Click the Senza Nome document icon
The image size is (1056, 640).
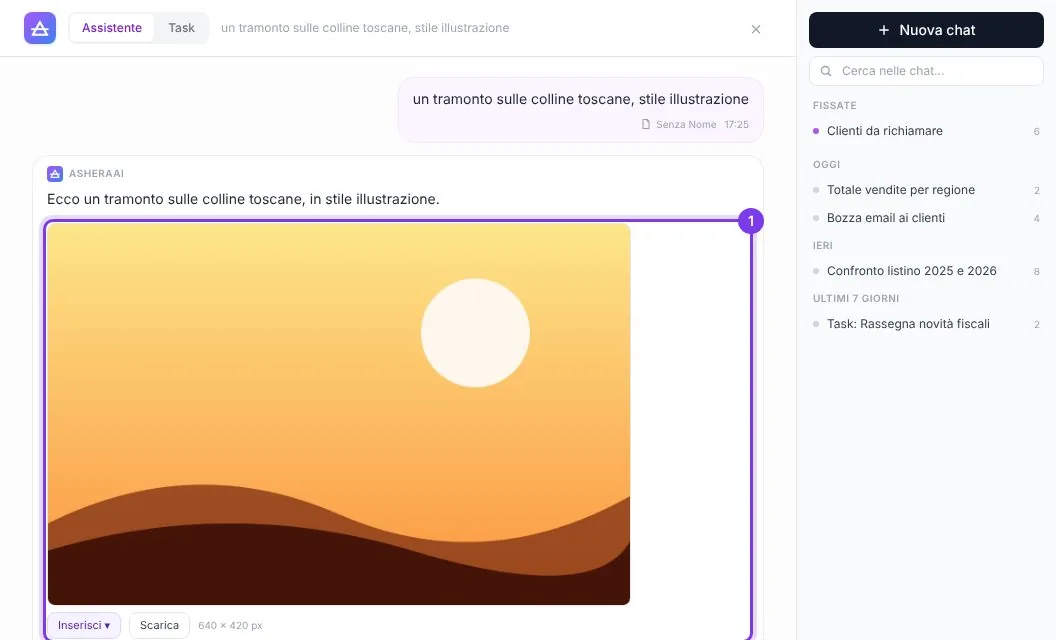click(646, 124)
